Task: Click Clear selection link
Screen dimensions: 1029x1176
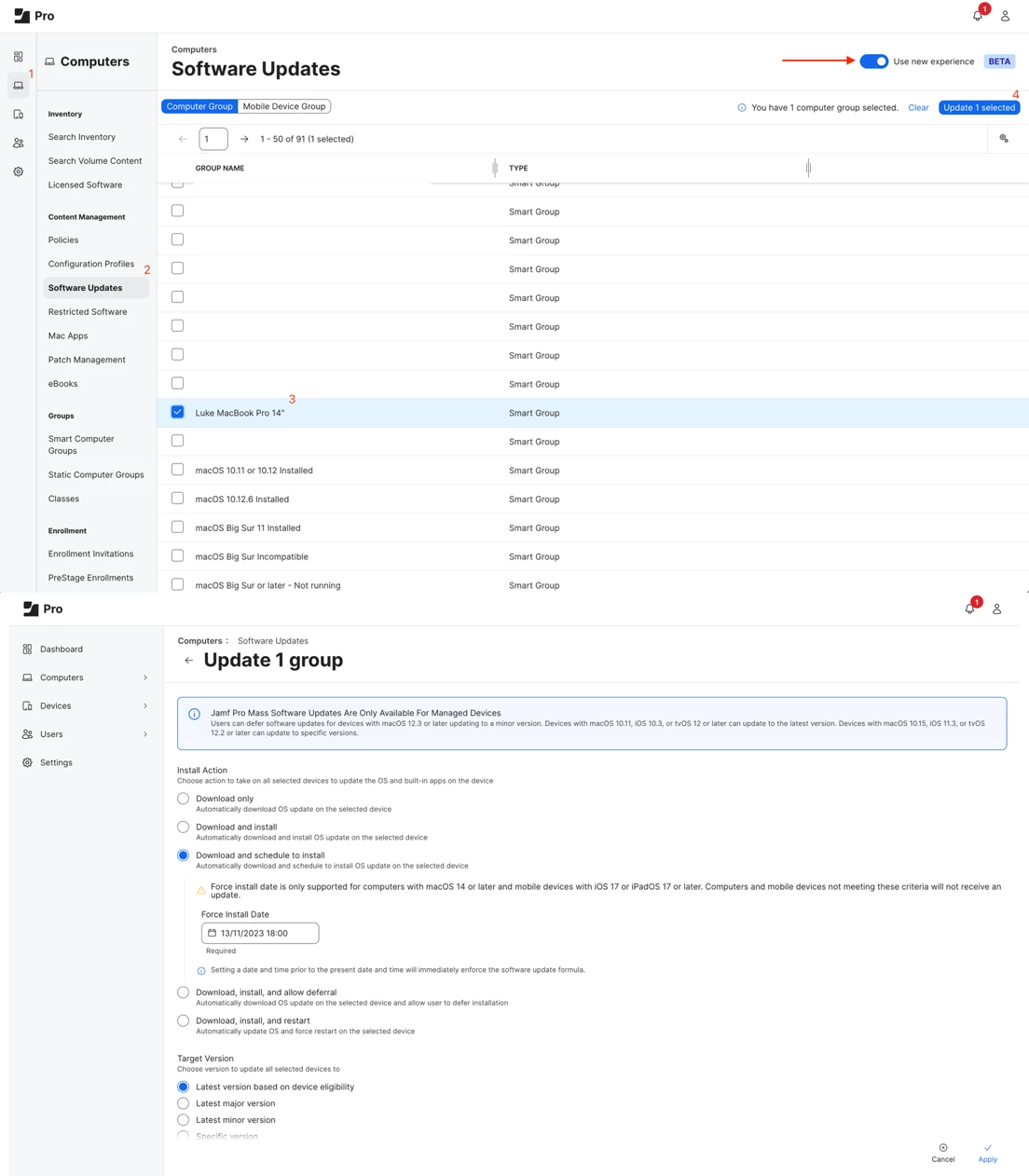Action: pyautogui.click(x=918, y=108)
